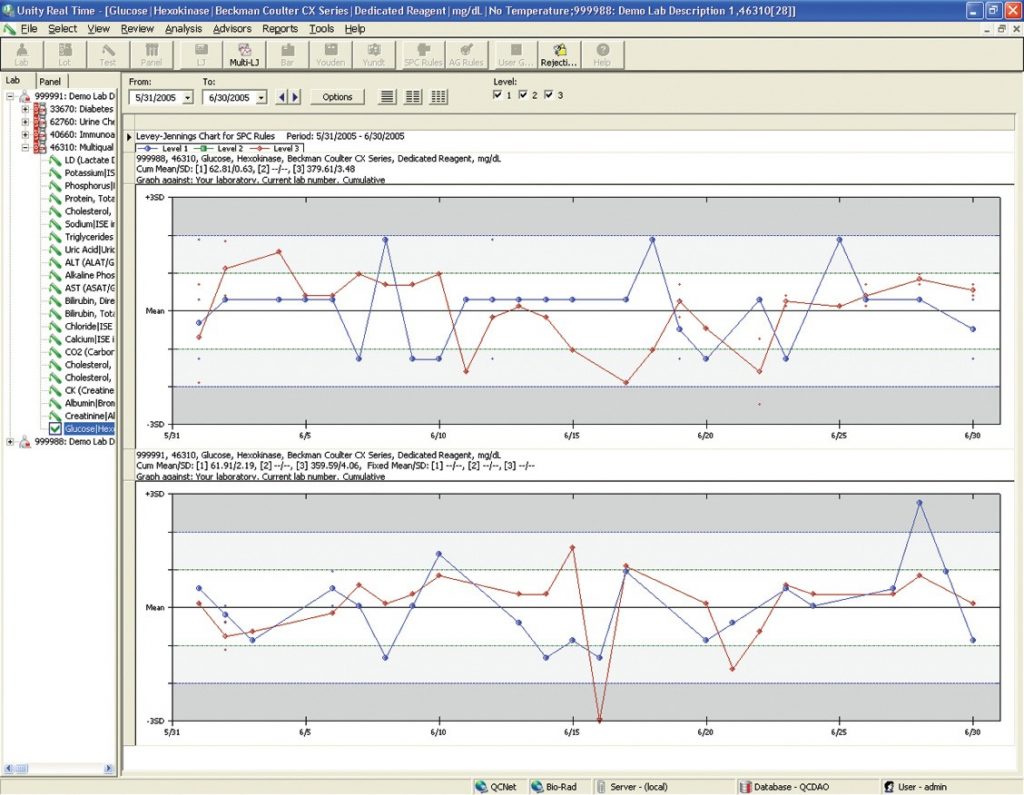Screen dimensions: 1024x795
Task: Click the Lot toolbar icon
Action: (x=65, y=54)
